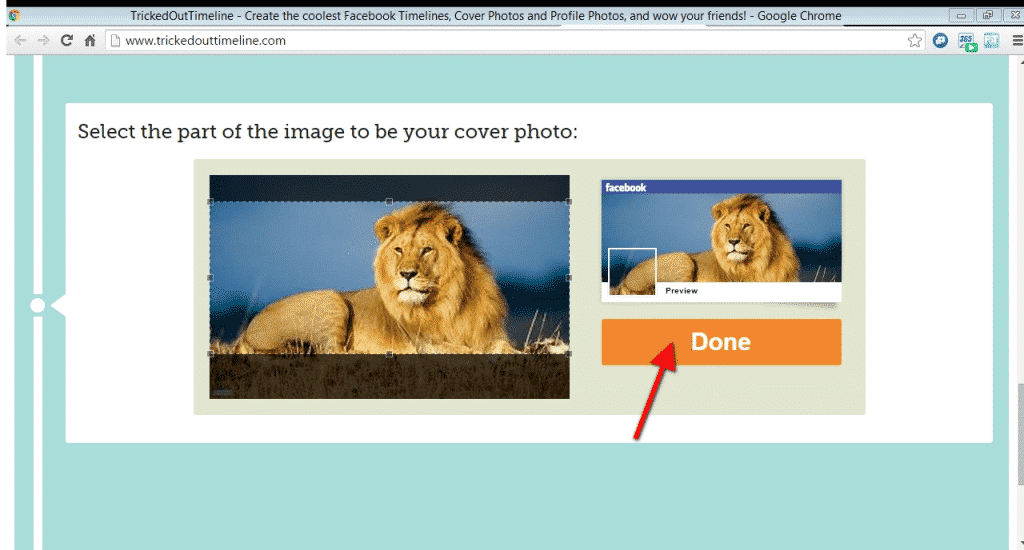This screenshot has height=550, width=1024.
Task: Open the Chrome menu hamburger icon
Action: (x=1017, y=40)
